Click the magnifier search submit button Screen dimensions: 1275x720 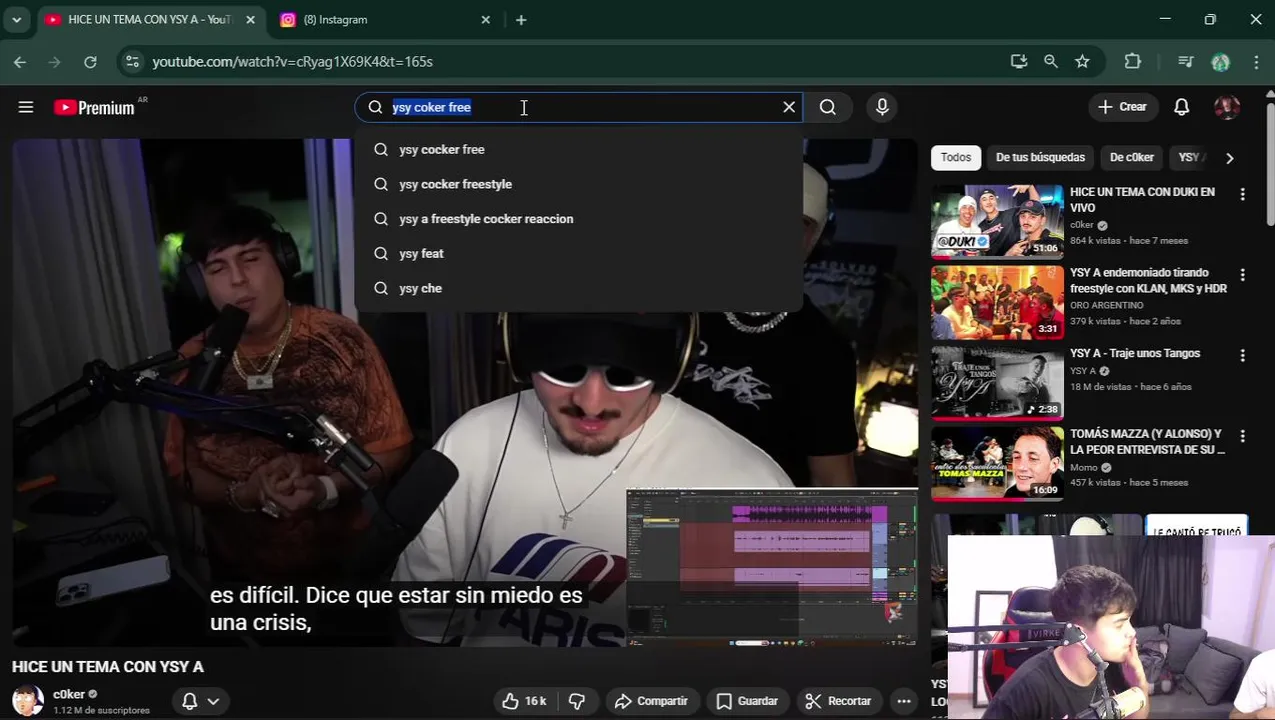[x=828, y=107]
